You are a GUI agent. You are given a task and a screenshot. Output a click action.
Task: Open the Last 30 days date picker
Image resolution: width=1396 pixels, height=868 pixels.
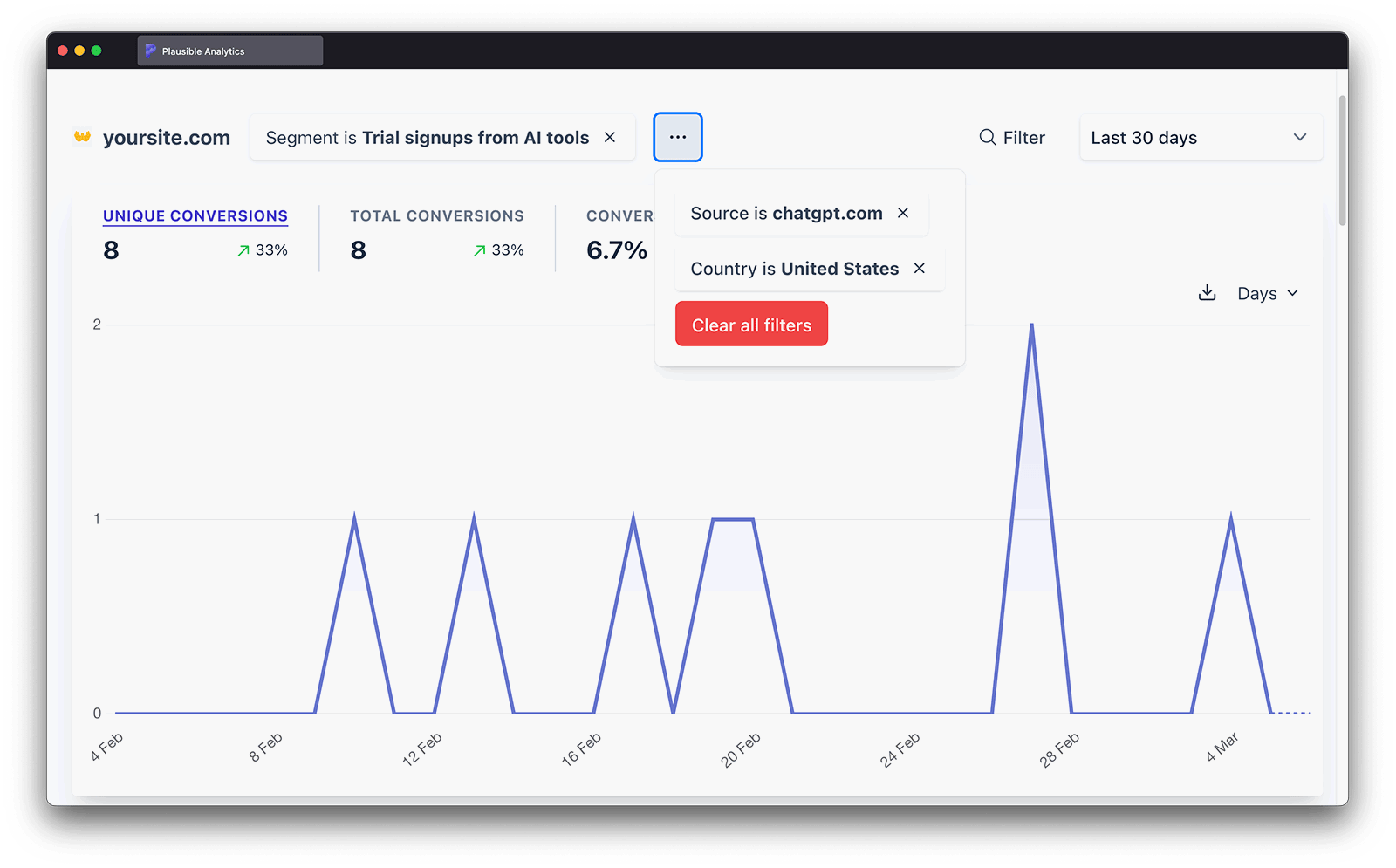tap(1200, 138)
